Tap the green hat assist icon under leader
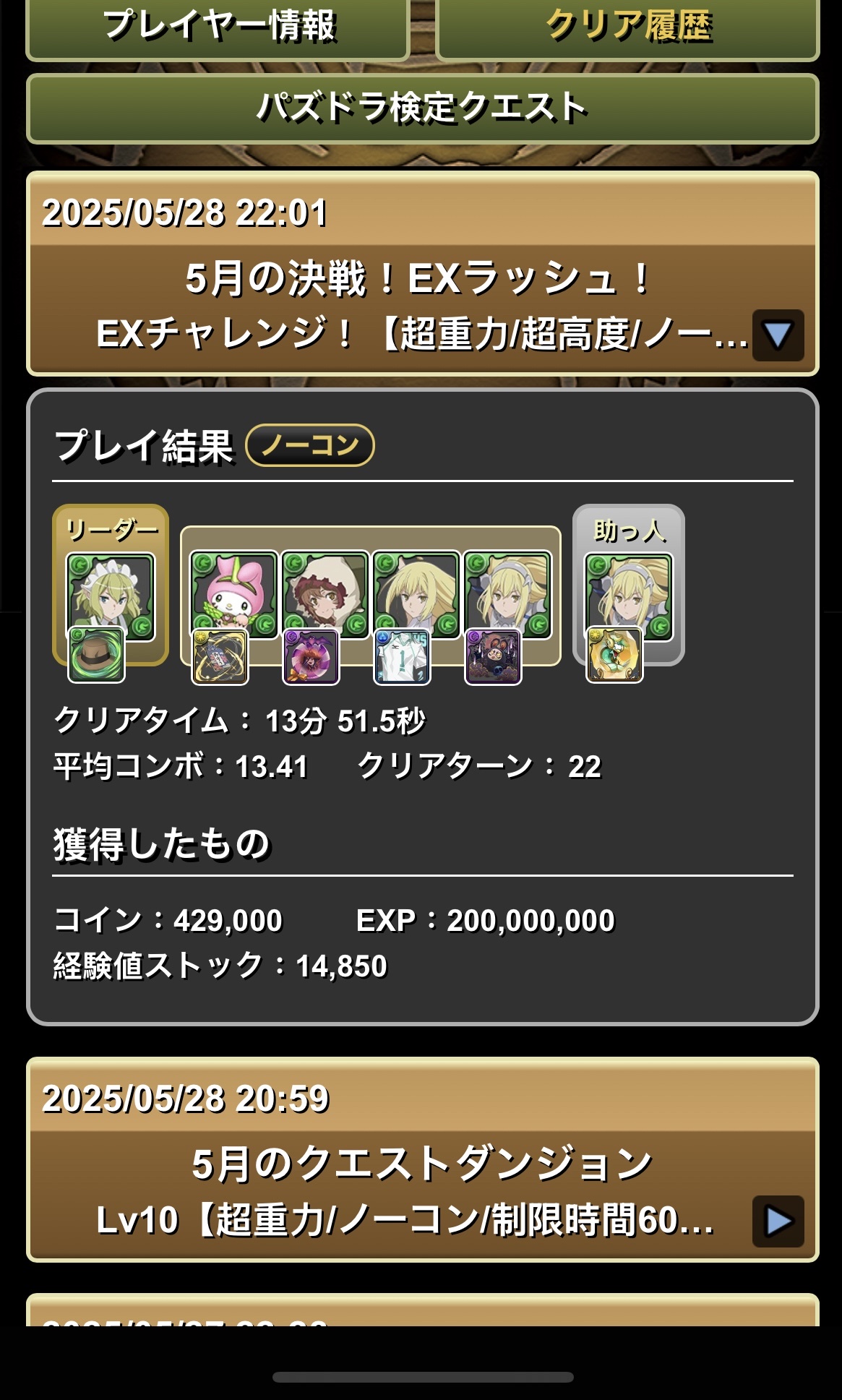 (96, 655)
